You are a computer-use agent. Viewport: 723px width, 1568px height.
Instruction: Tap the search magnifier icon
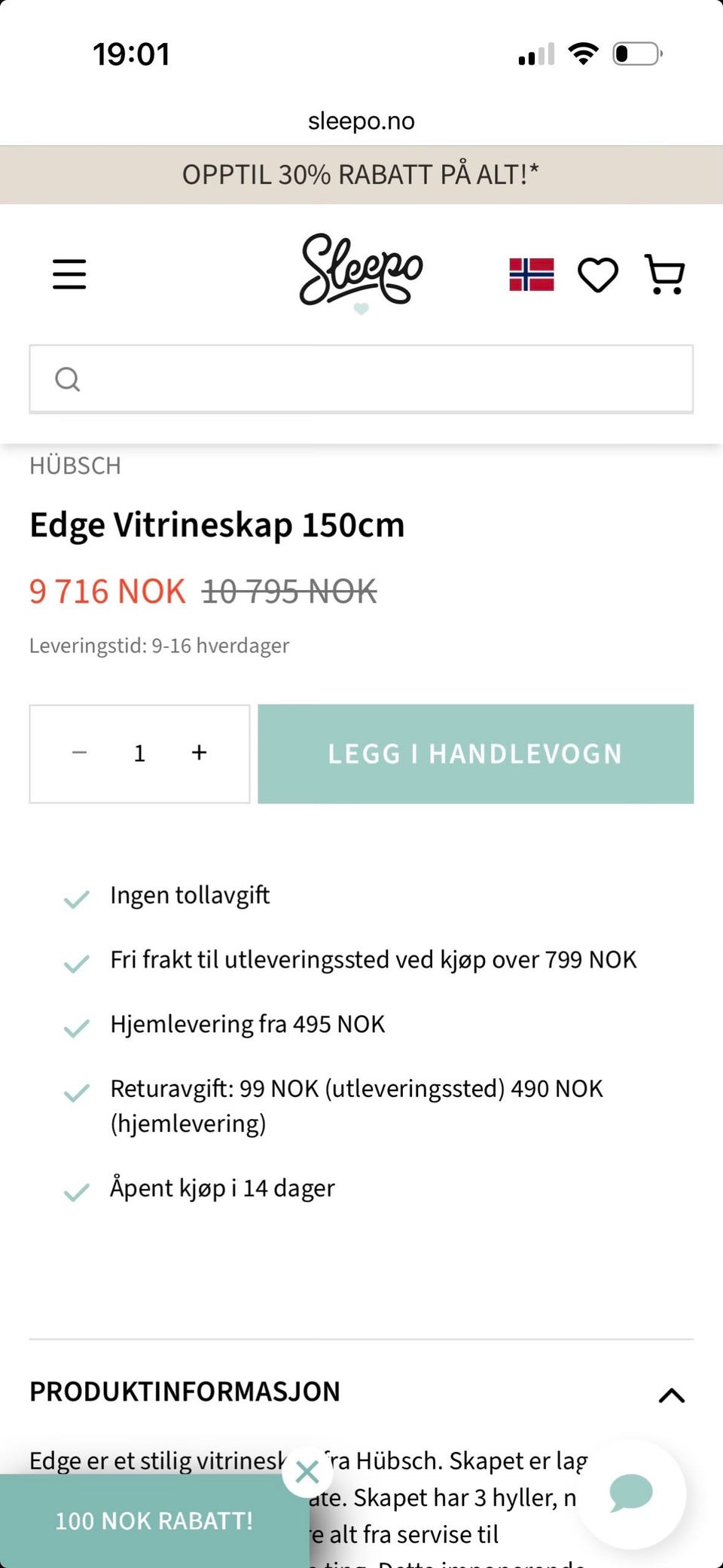68,379
